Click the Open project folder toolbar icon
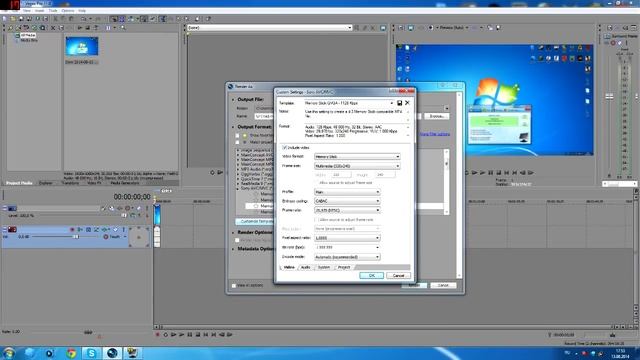 pos(13,19)
